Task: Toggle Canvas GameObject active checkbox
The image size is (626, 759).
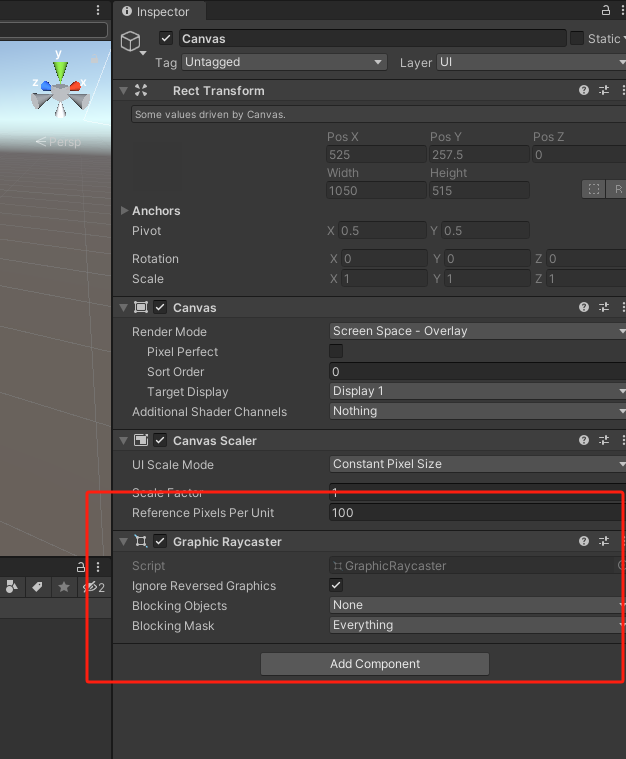Action: pyautogui.click(x=166, y=38)
